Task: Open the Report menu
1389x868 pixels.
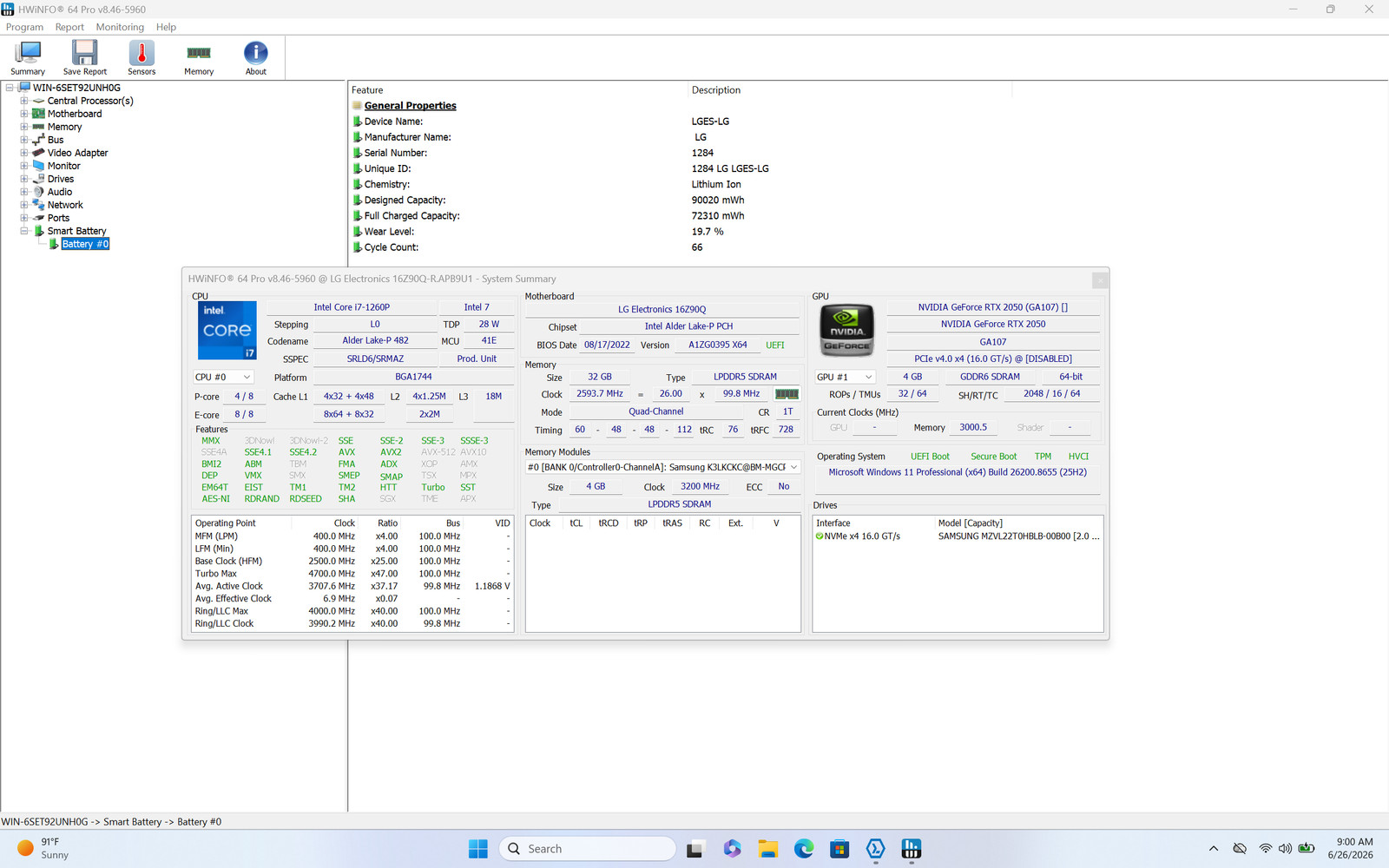Action: 69,27
